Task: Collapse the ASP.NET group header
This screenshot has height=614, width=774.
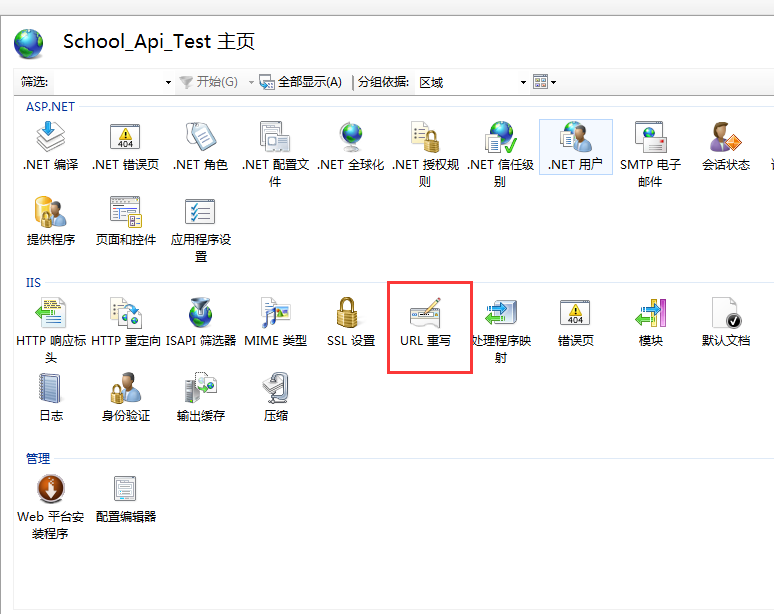Action: point(50,106)
